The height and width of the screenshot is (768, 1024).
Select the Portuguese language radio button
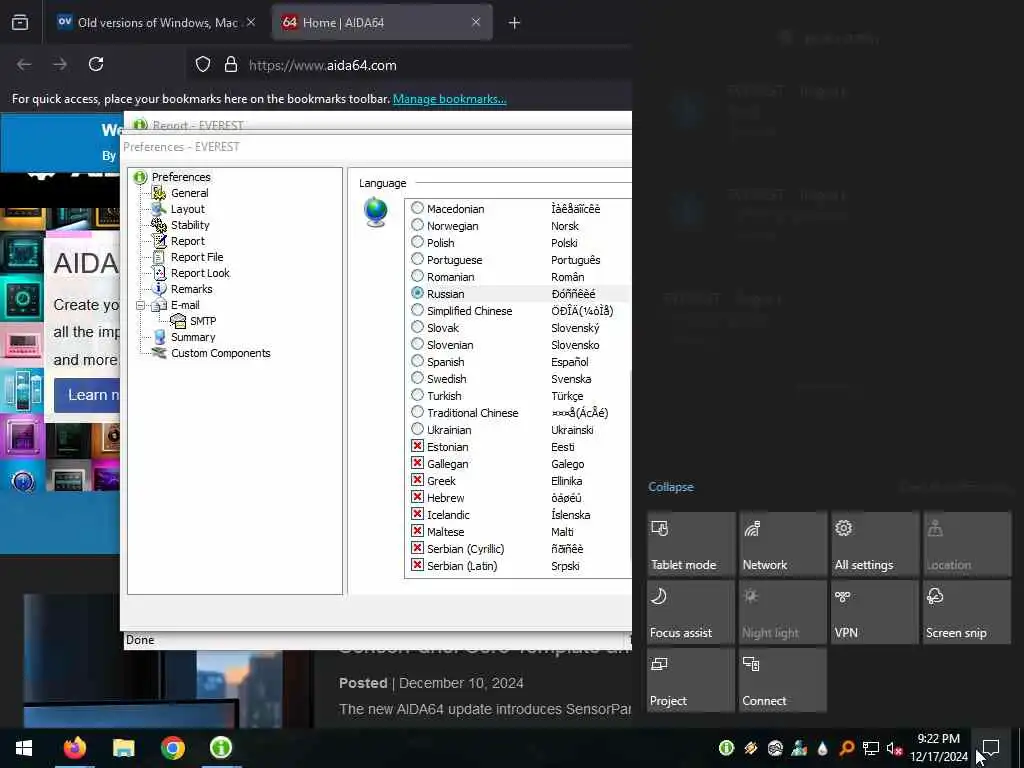[x=417, y=259]
